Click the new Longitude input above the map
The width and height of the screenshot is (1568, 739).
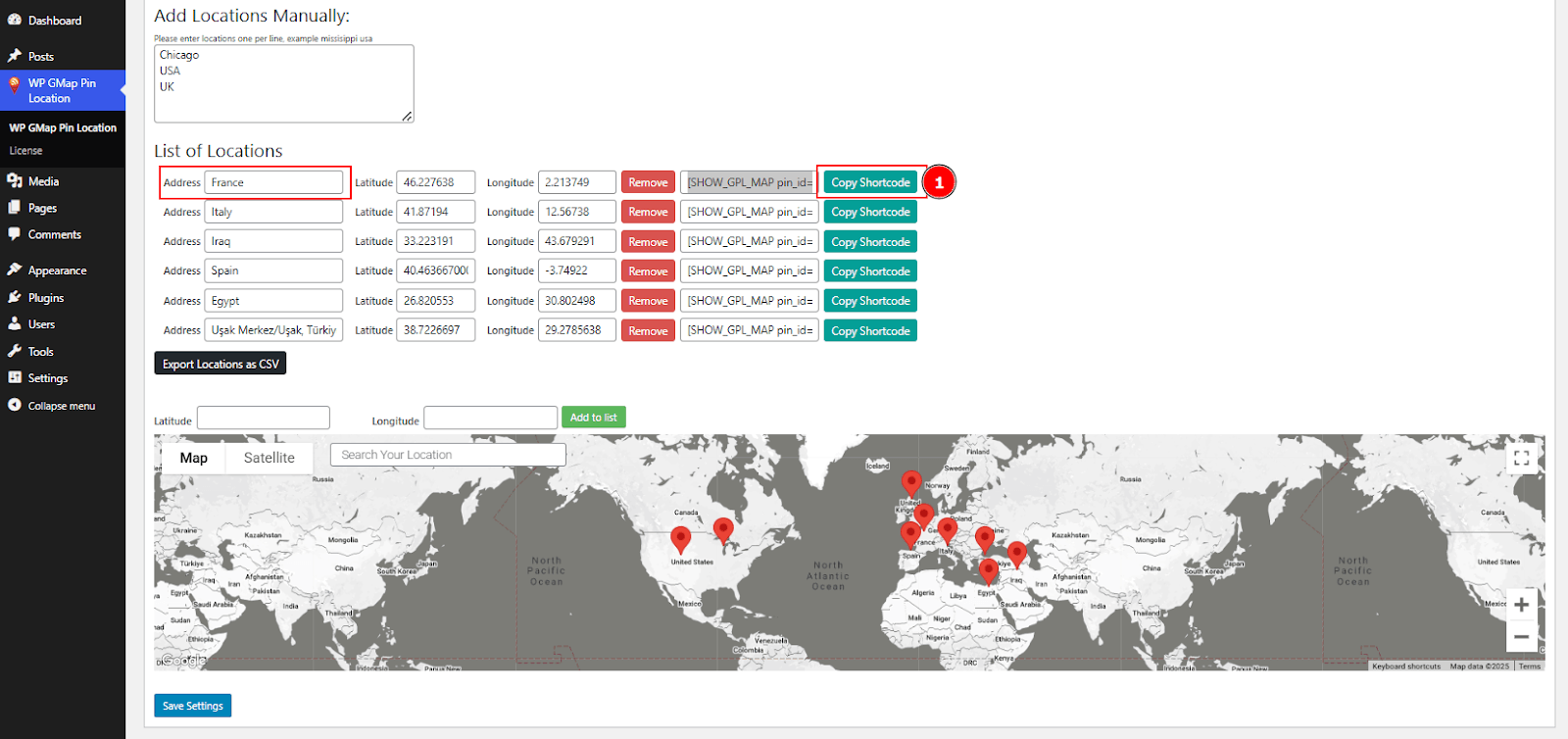[491, 418]
